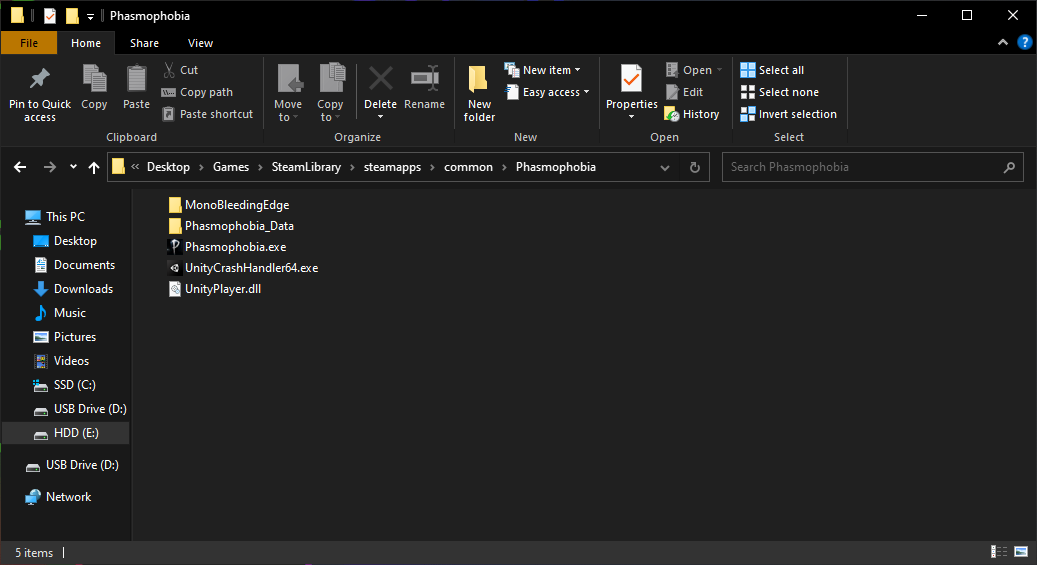Click Desktop in the address bar

pos(168,167)
